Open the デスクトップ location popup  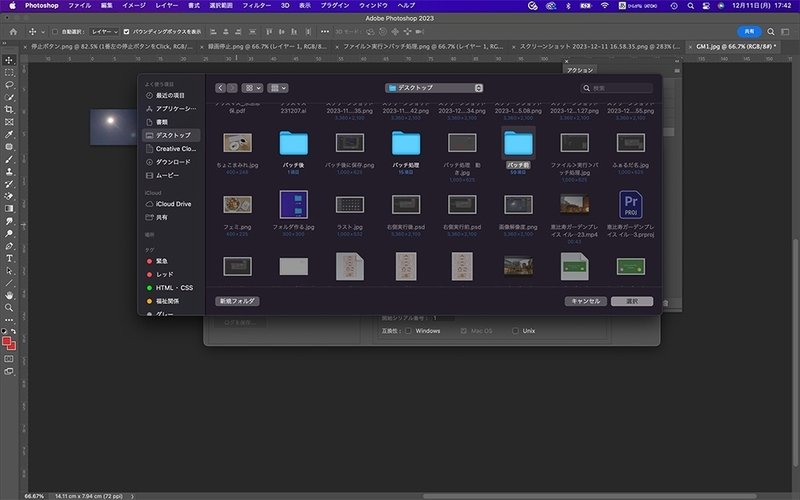click(434, 88)
